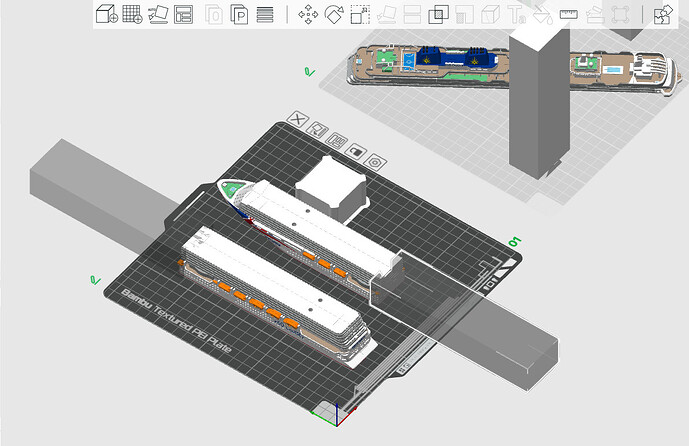Auto orient objects on this plate
Viewport: 689px width, 446px height.
[x=317, y=130]
